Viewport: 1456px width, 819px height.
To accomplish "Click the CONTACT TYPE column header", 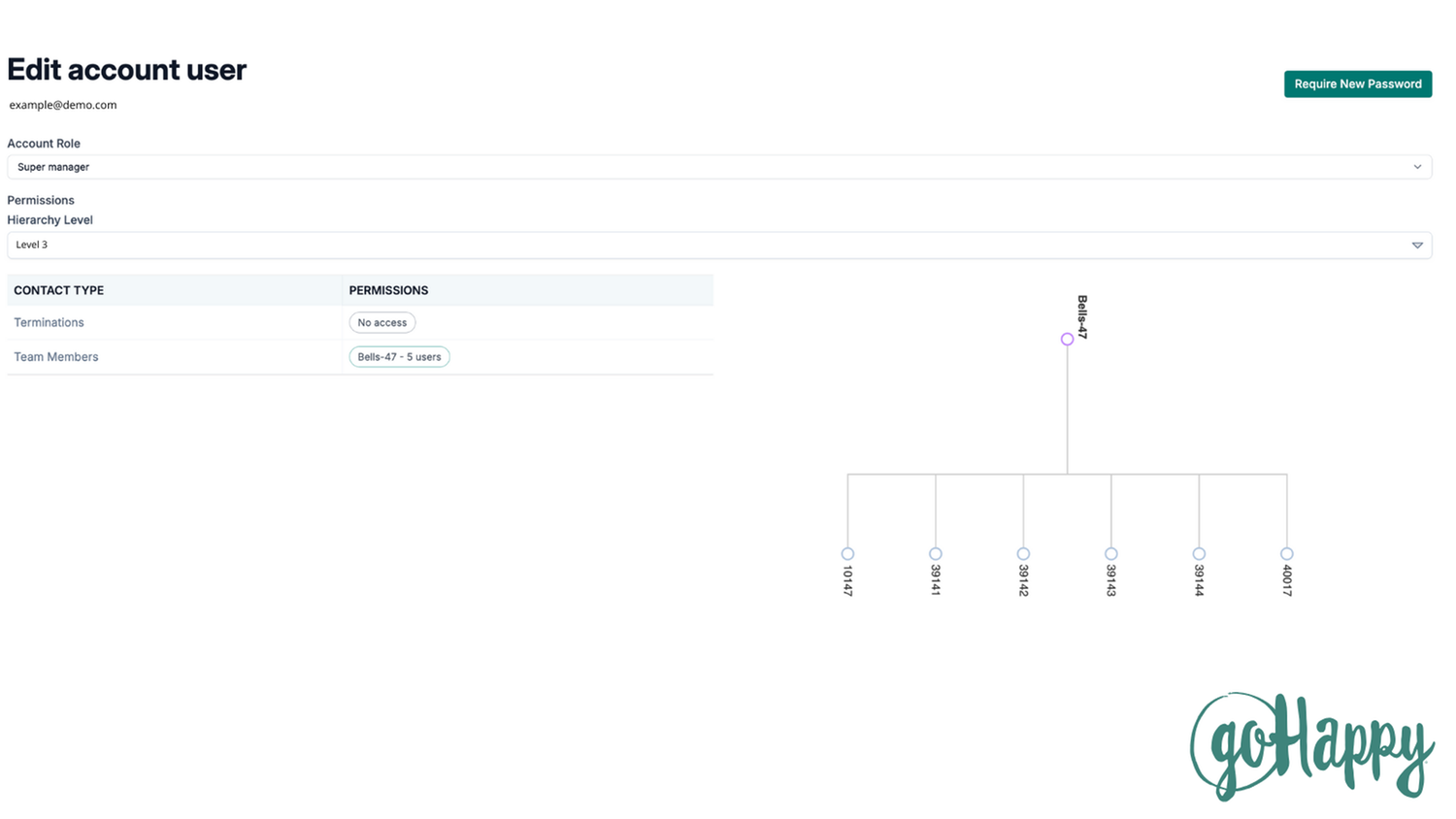I will [x=58, y=290].
